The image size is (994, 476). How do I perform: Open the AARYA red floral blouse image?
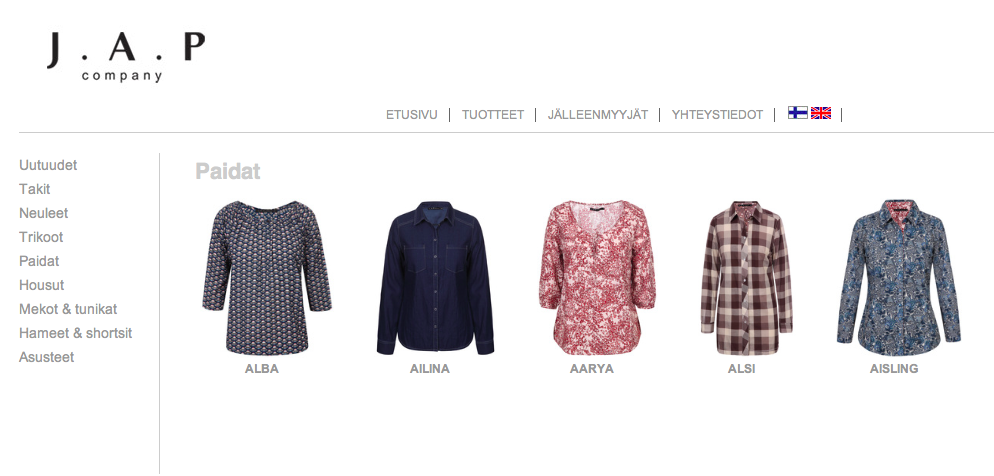tap(597, 278)
